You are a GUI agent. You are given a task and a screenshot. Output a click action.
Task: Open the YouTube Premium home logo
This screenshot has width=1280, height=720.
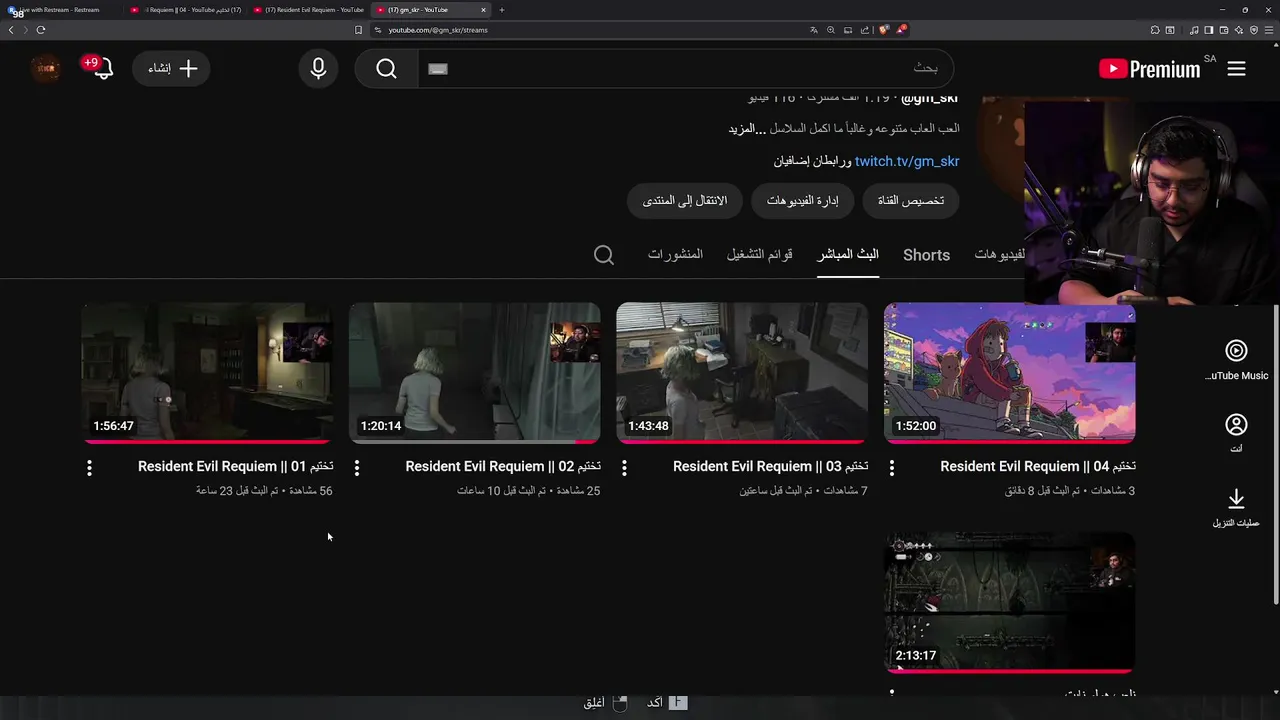pos(1149,68)
